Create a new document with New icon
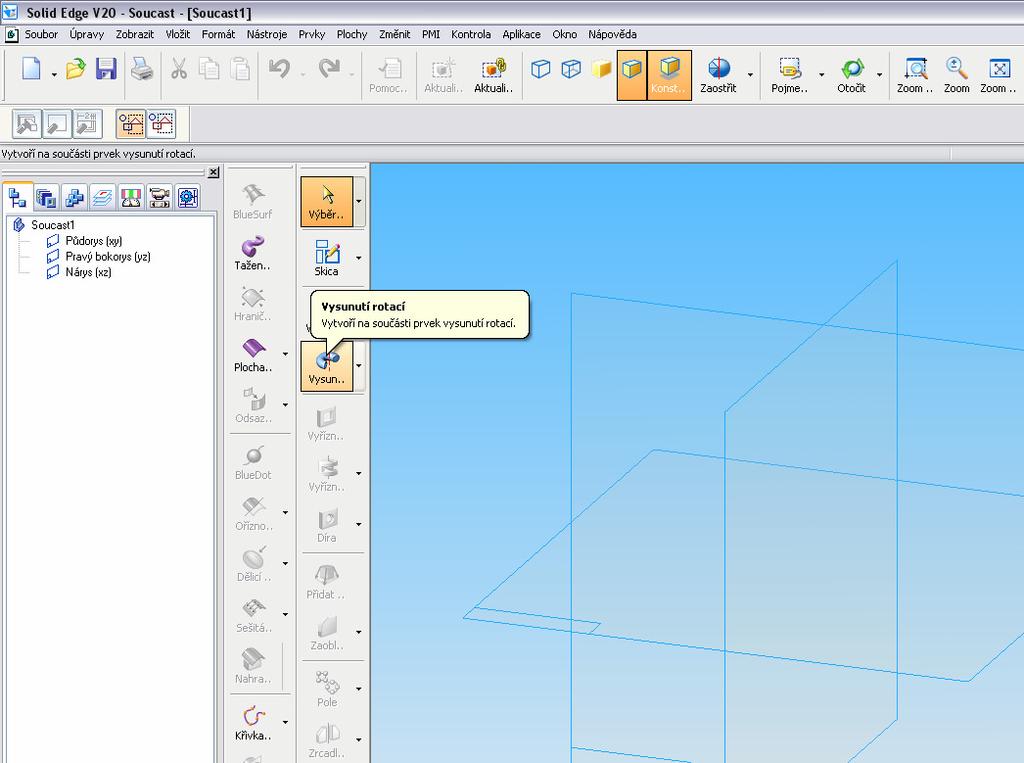 pos(31,69)
